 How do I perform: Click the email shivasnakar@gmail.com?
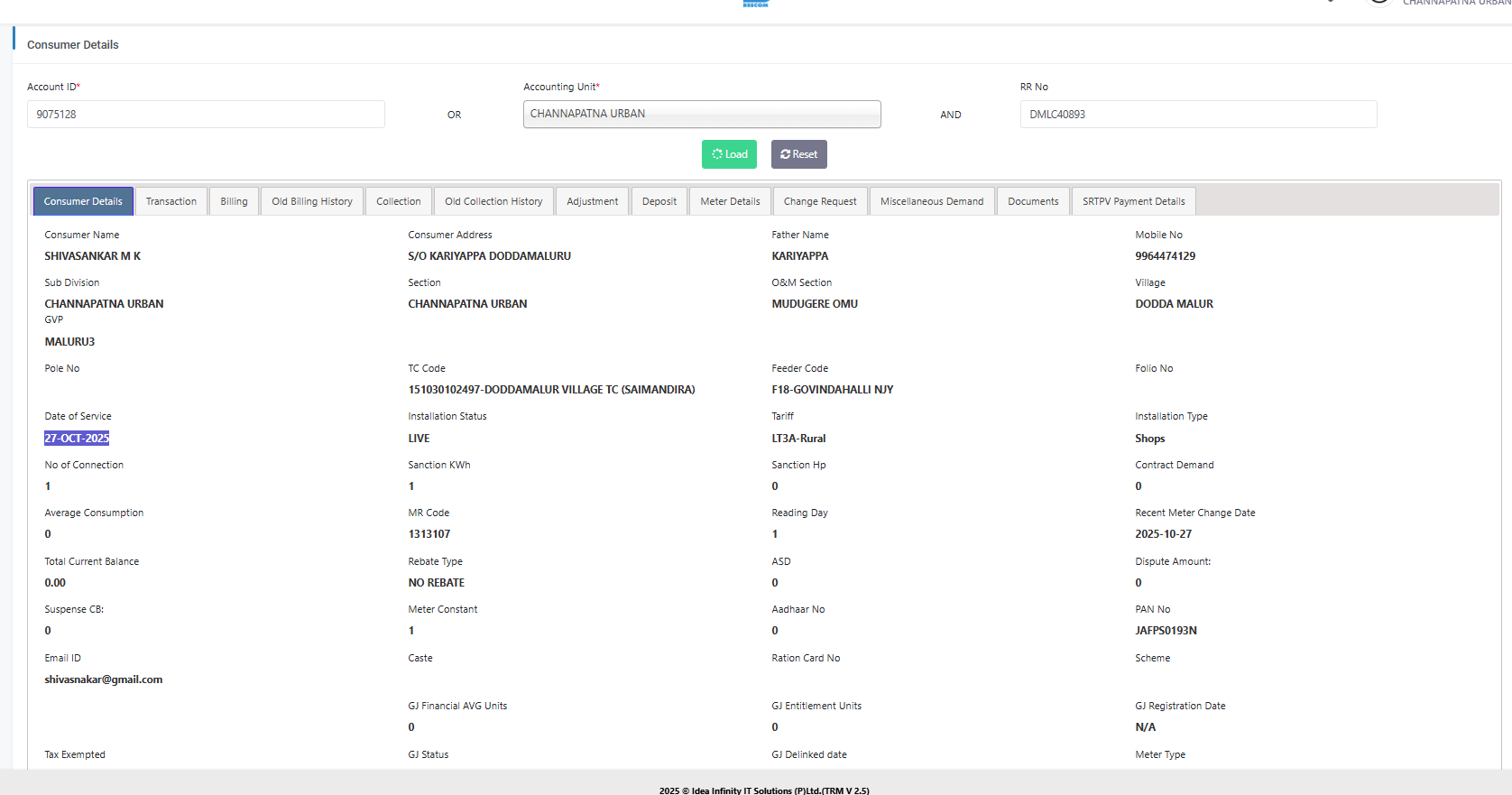tap(104, 679)
